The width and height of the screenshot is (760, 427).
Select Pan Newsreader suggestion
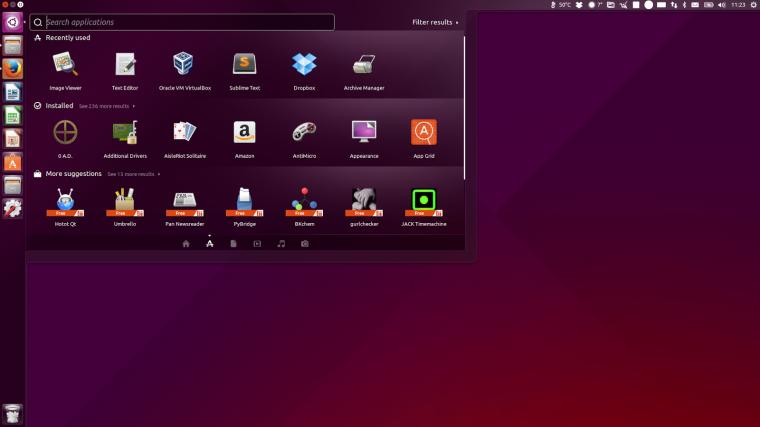[x=185, y=207]
